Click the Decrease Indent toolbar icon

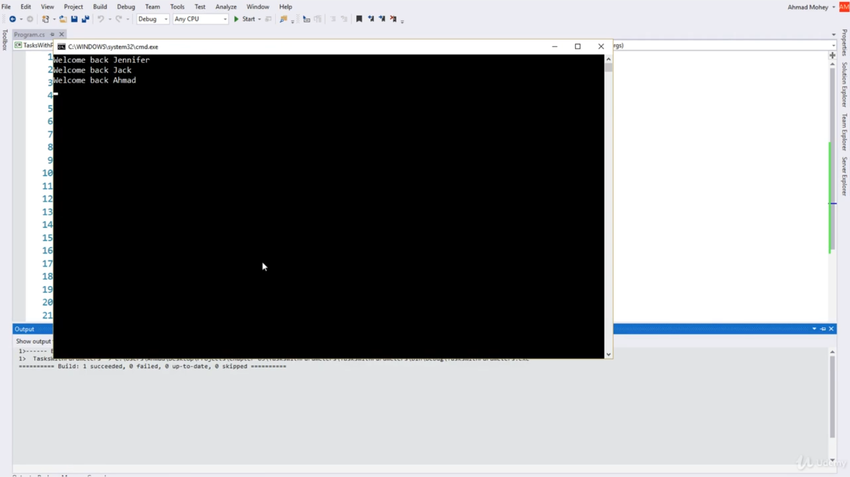[x=333, y=19]
